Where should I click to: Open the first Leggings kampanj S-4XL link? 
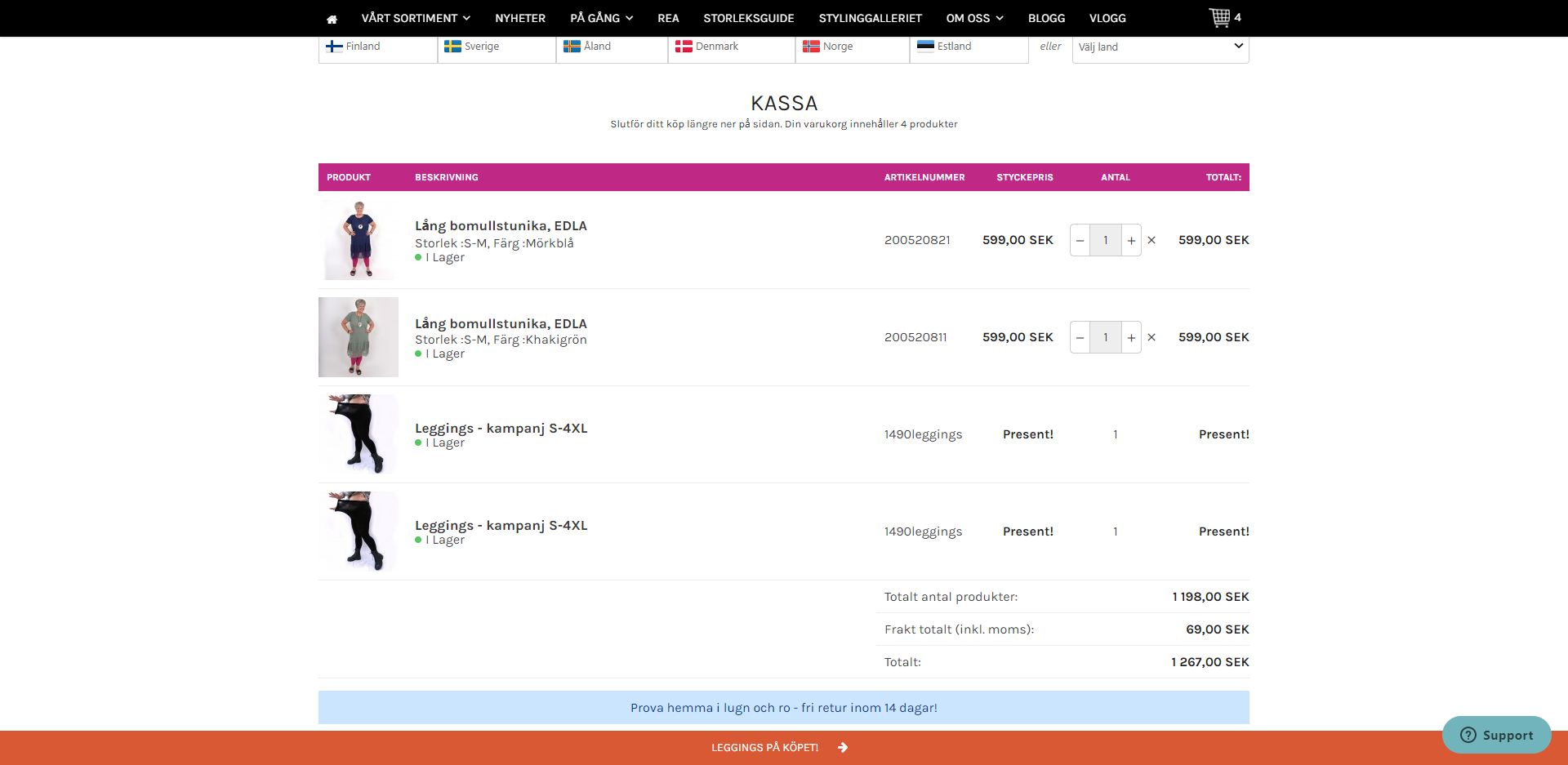pyautogui.click(x=501, y=428)
